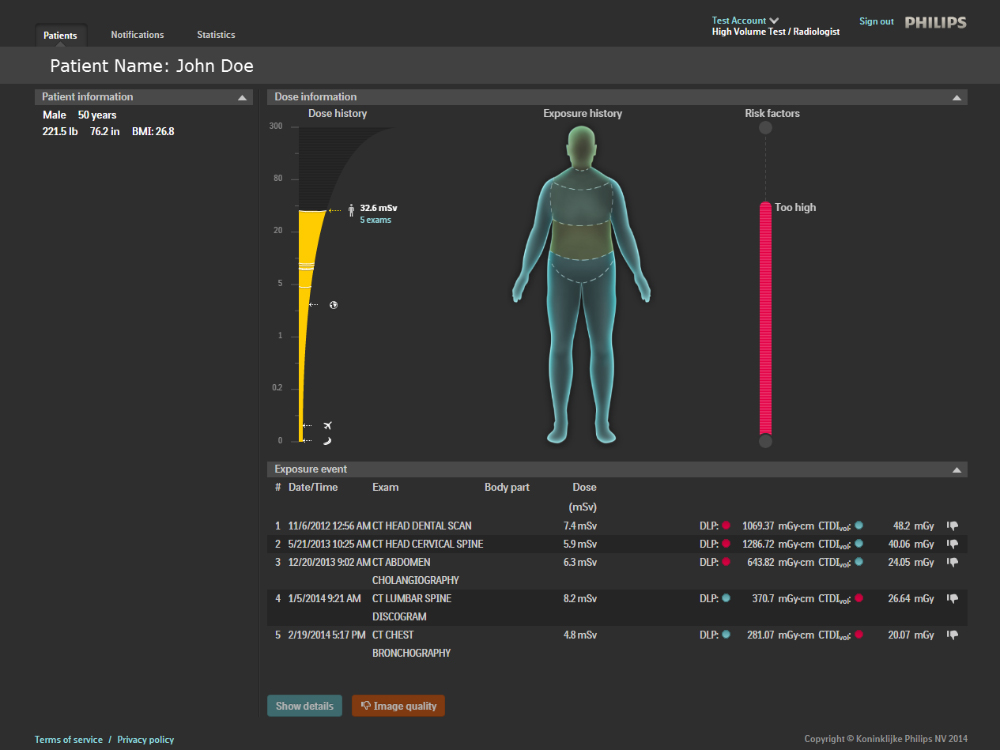Click the Image quality button
1000x750 pixels.
[x=398, y=706]
